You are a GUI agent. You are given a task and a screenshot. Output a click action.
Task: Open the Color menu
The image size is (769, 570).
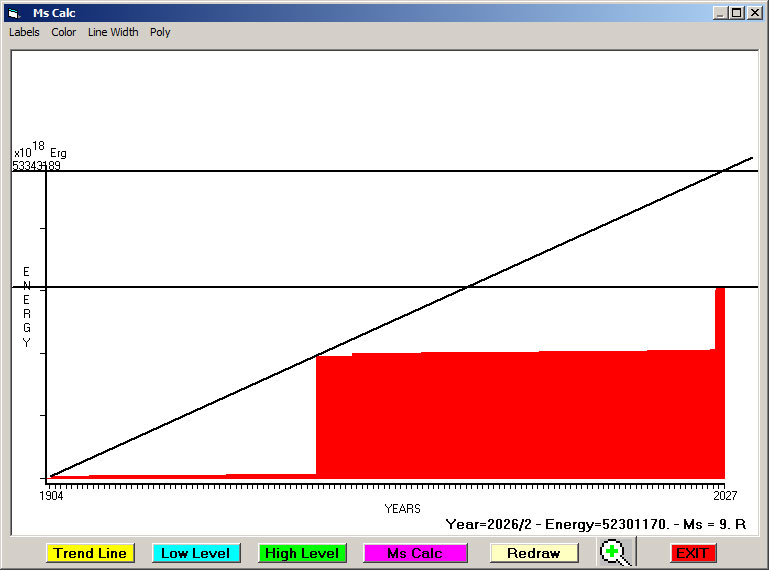64,32
